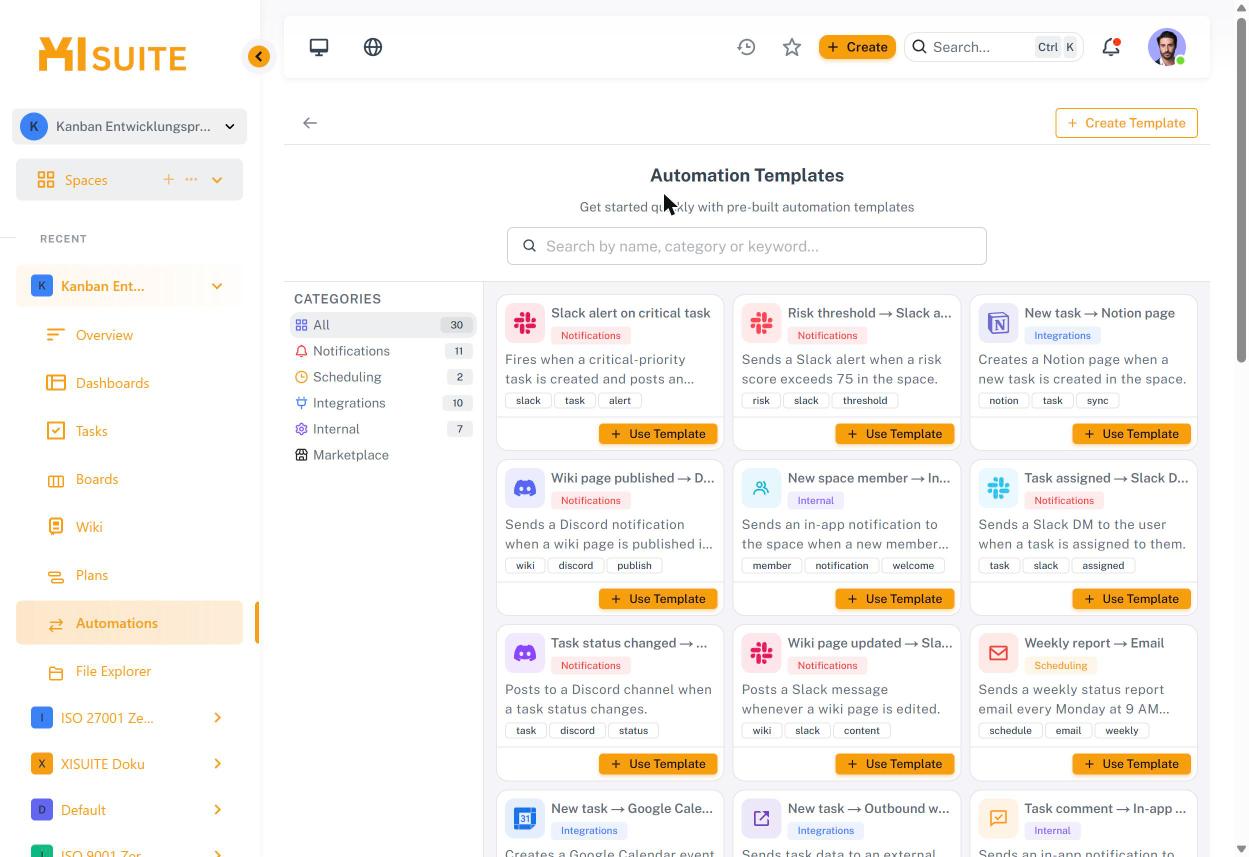Filter by All category
Screen dimensions: 1249x857
(x=383, y=325)
